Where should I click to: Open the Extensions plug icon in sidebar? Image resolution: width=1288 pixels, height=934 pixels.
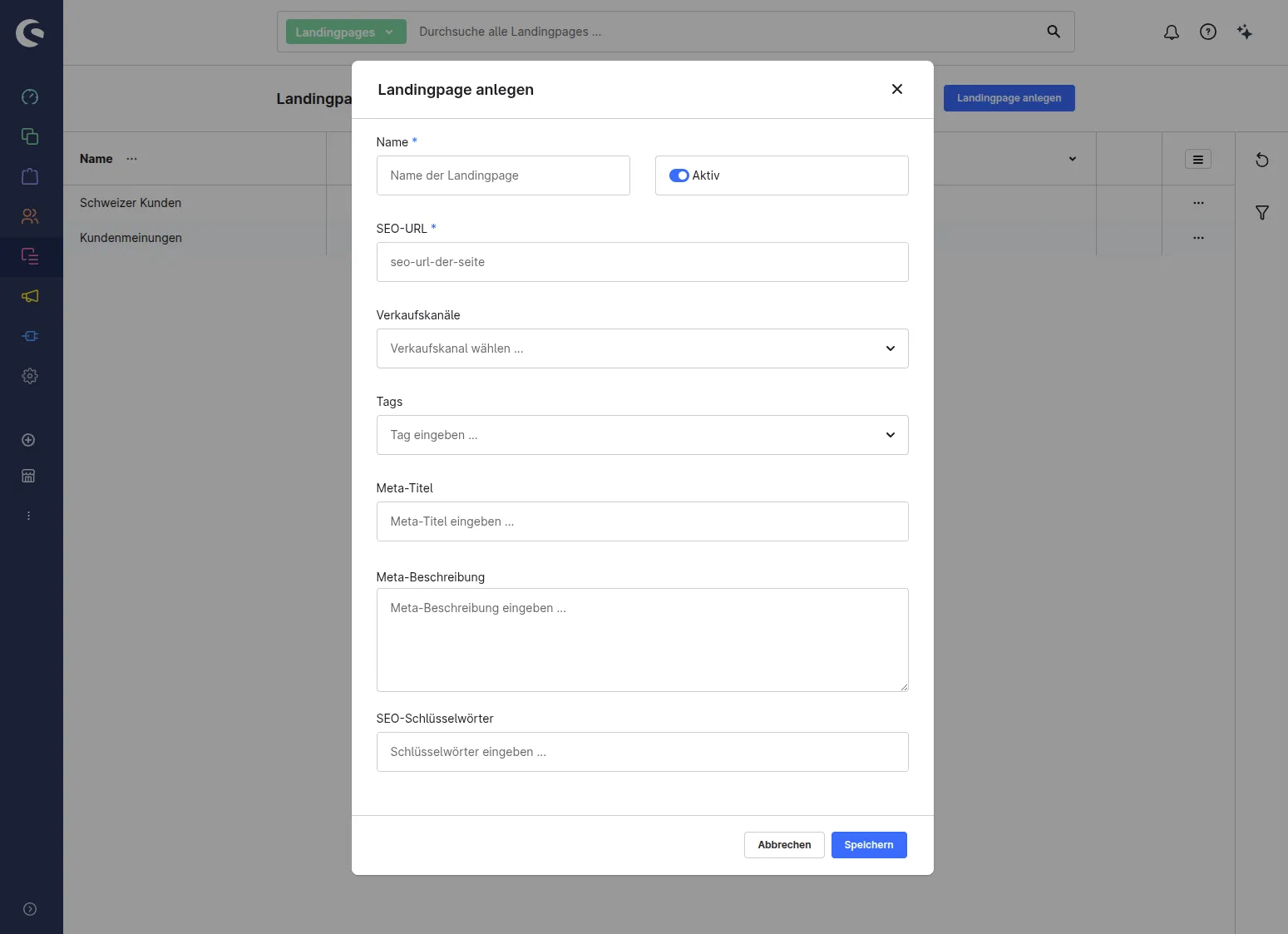[30, 336]
